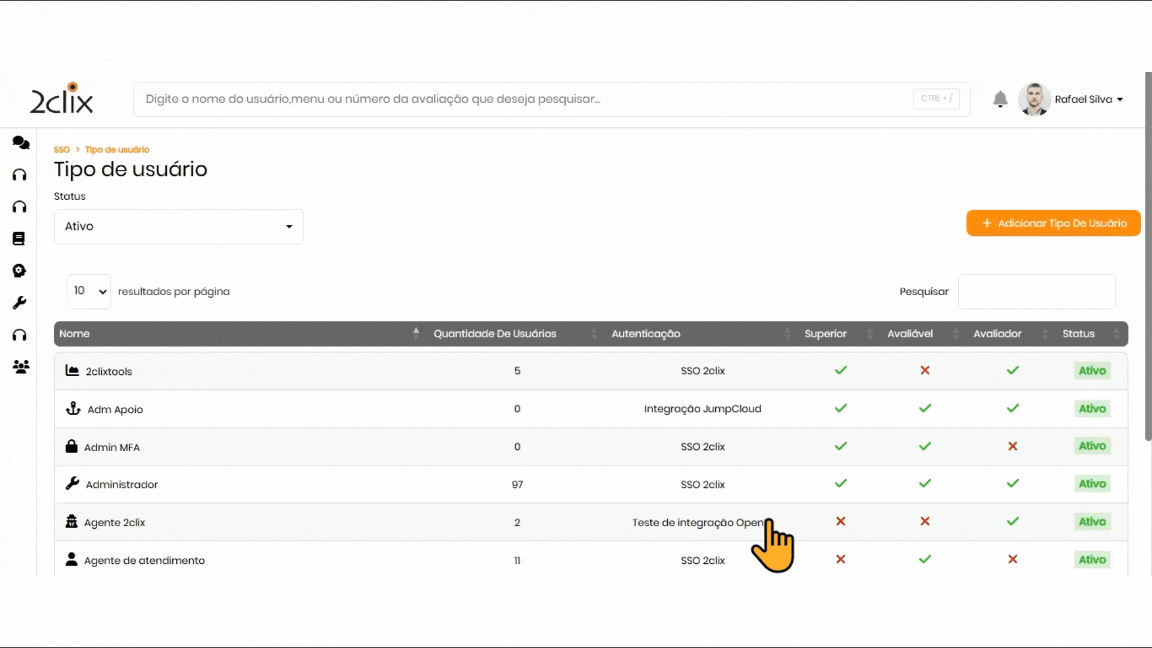Click the Pesquisar table search field
The height and width of the screenshot is (648, 1152).
(1036, 292)
